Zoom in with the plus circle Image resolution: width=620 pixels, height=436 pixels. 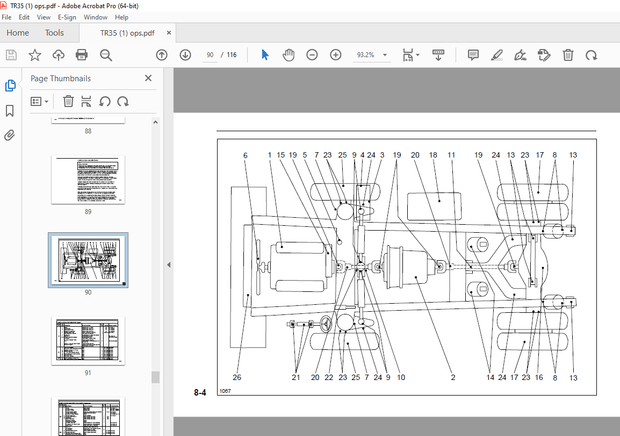[x=336, y=55]
